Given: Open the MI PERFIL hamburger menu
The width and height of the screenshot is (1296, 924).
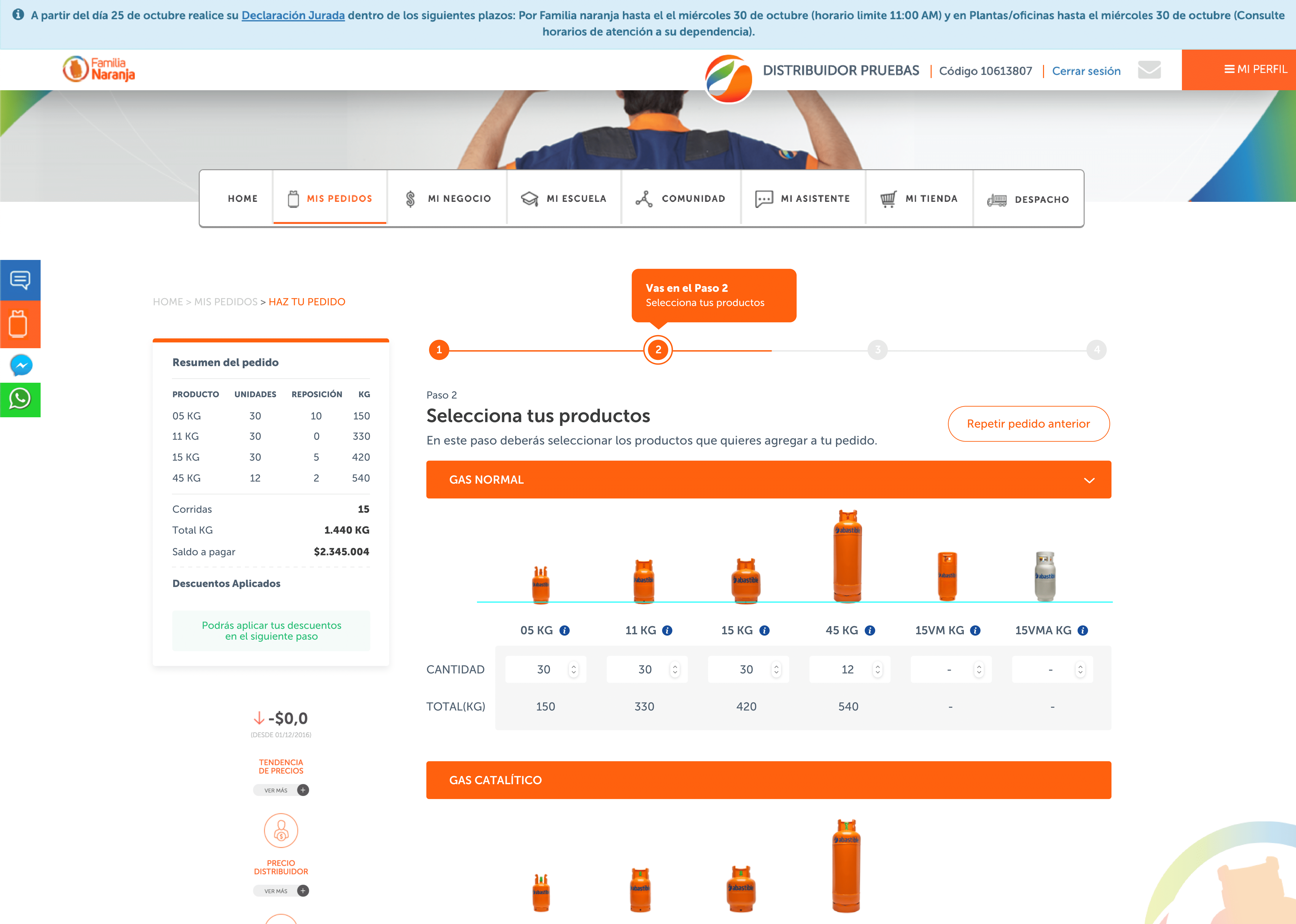Looking at the screenshot, I should pos(1255,69).
